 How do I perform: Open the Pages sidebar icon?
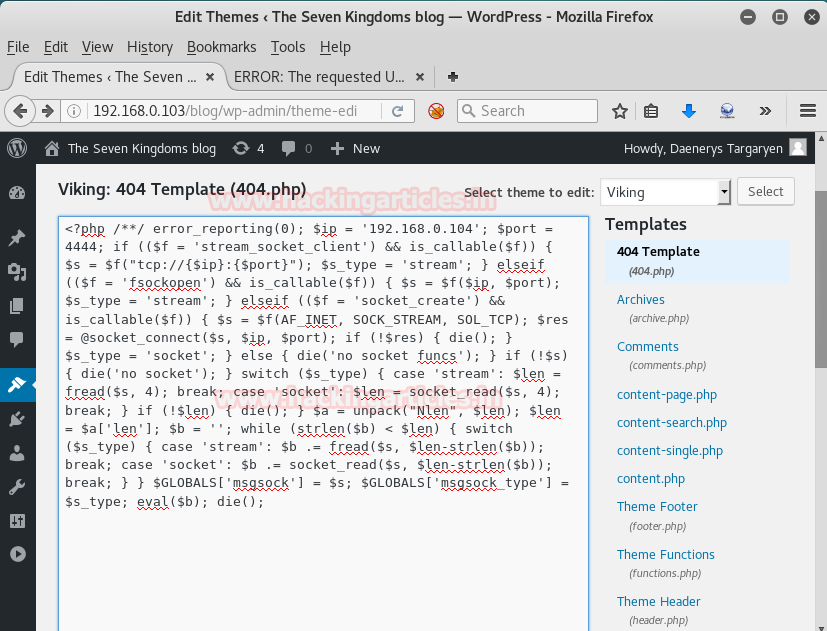click(17, 306)
